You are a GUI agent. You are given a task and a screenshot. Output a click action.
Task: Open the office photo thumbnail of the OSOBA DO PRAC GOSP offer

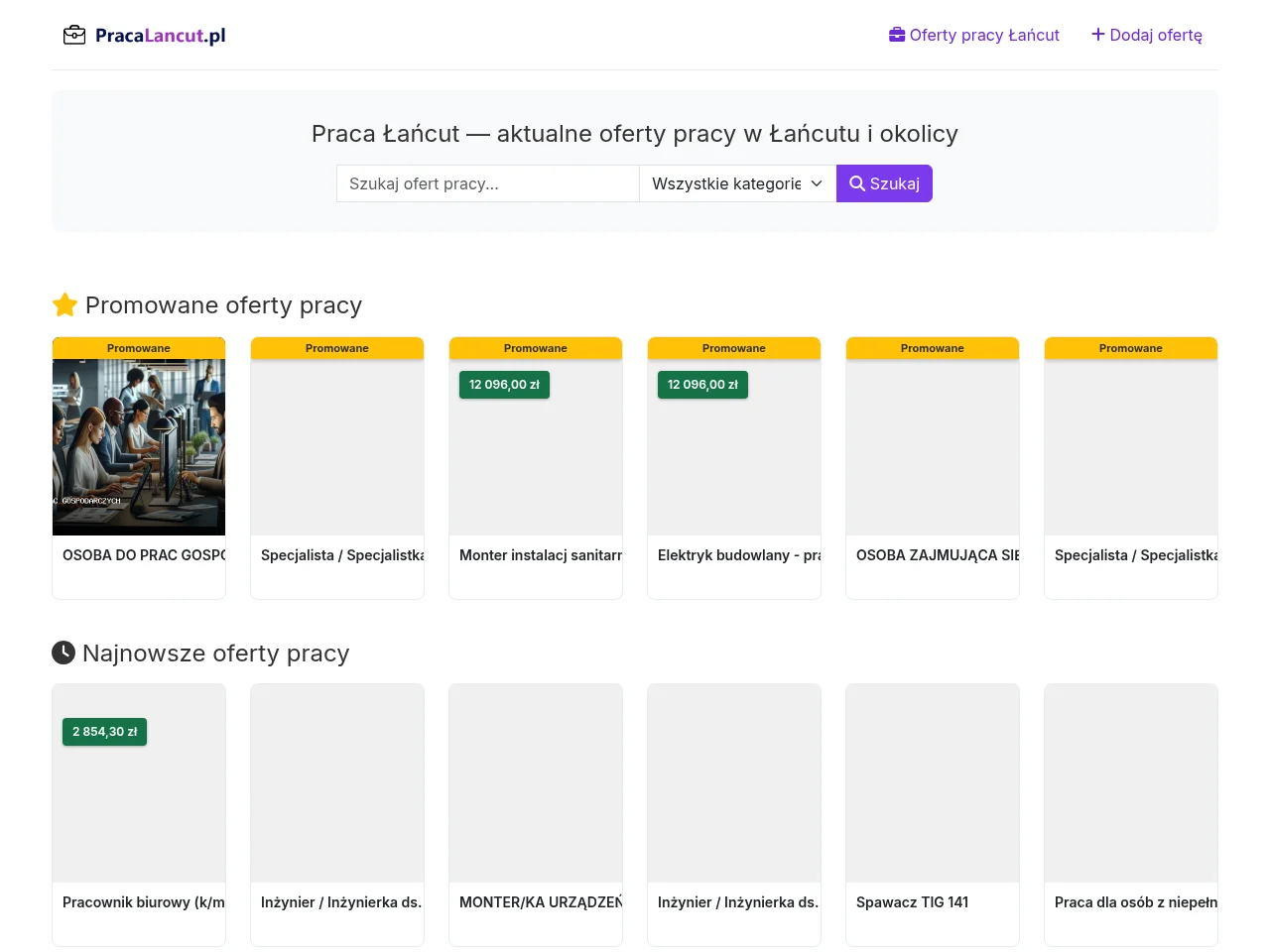pos(139,447)
